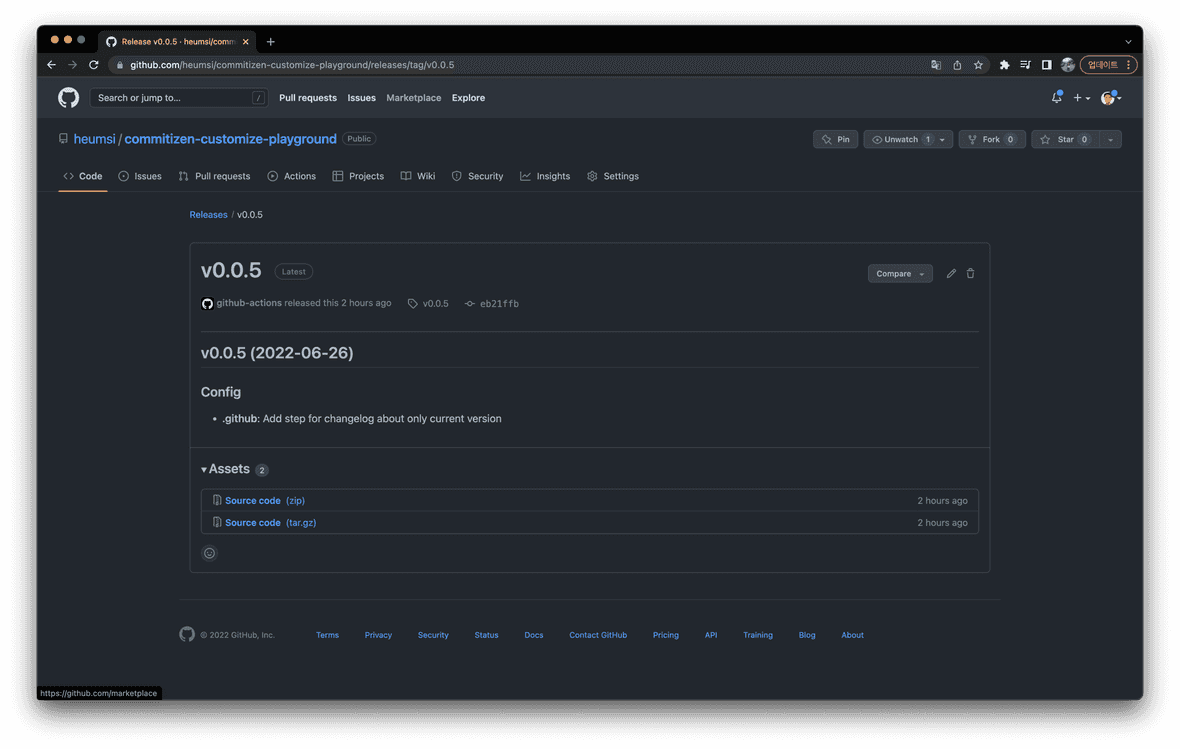Open the Insights tab

click(x=545, y=176)
